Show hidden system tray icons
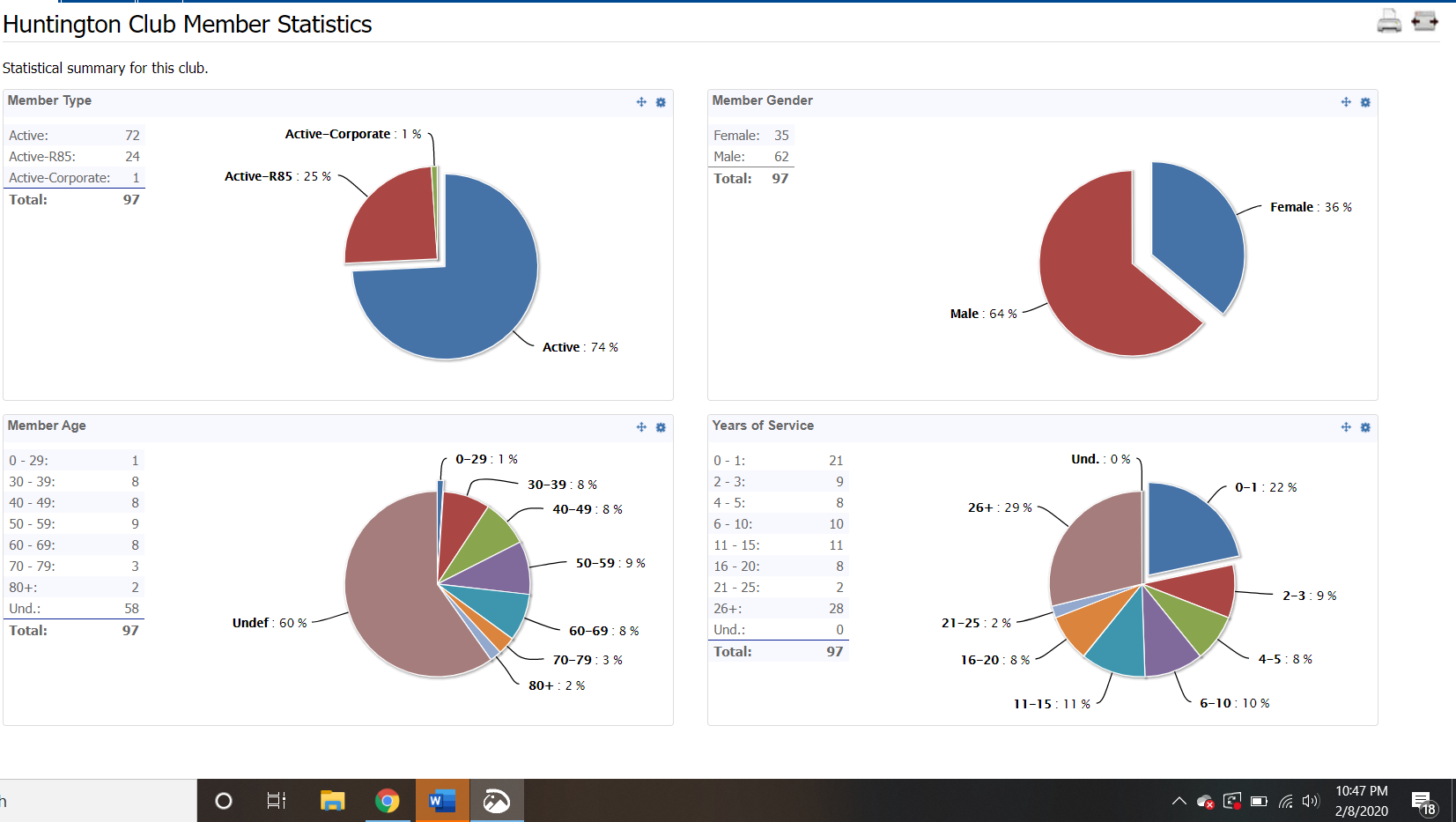Image resolution: width=1456 pixels, height=822 pixels. click(x=1179, y=801)
